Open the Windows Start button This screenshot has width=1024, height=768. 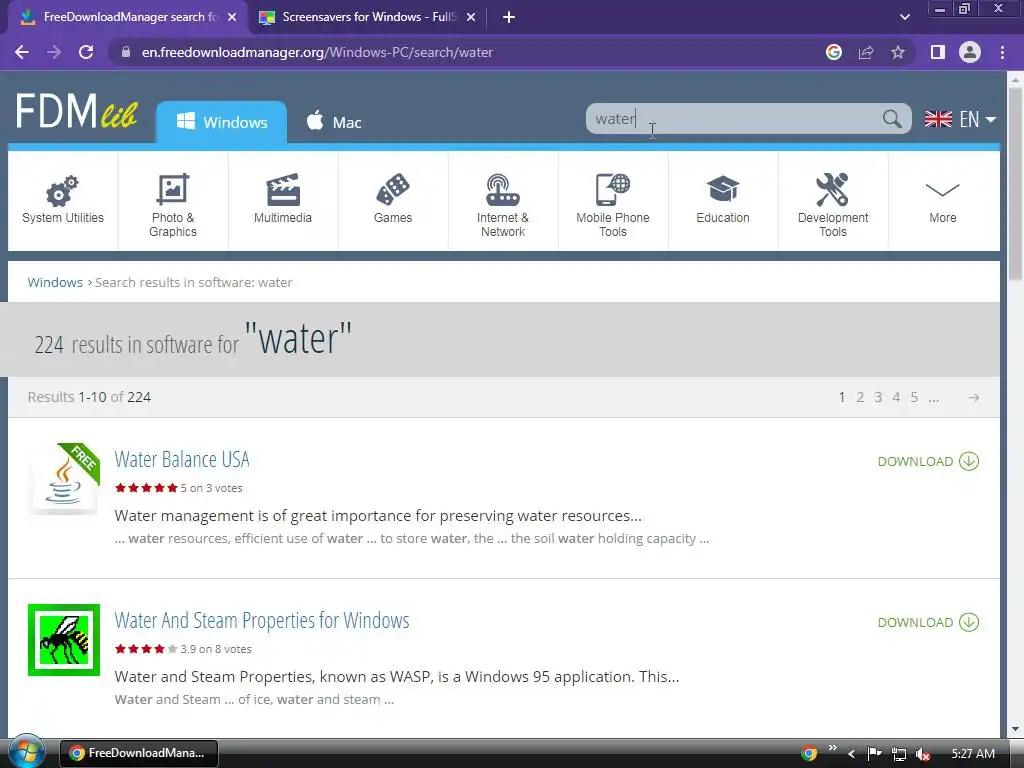pyautogui.click(x=27, y=752)
